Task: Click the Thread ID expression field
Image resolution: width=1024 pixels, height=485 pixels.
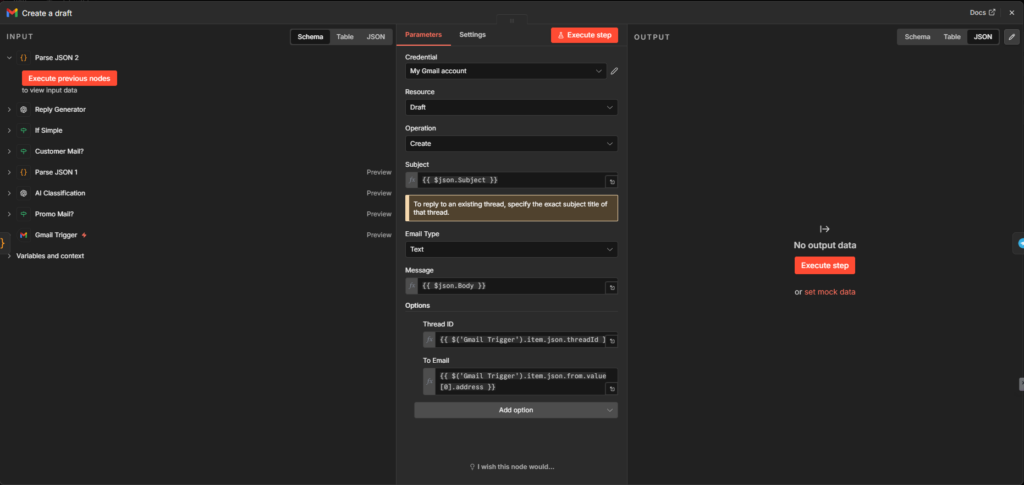Action: 520,340
